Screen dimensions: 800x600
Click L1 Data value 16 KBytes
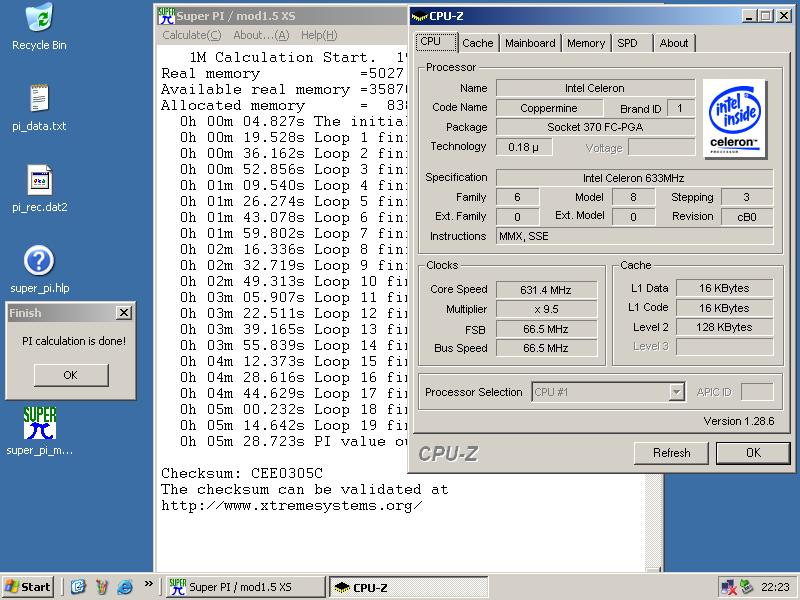(x=724, y=288)
